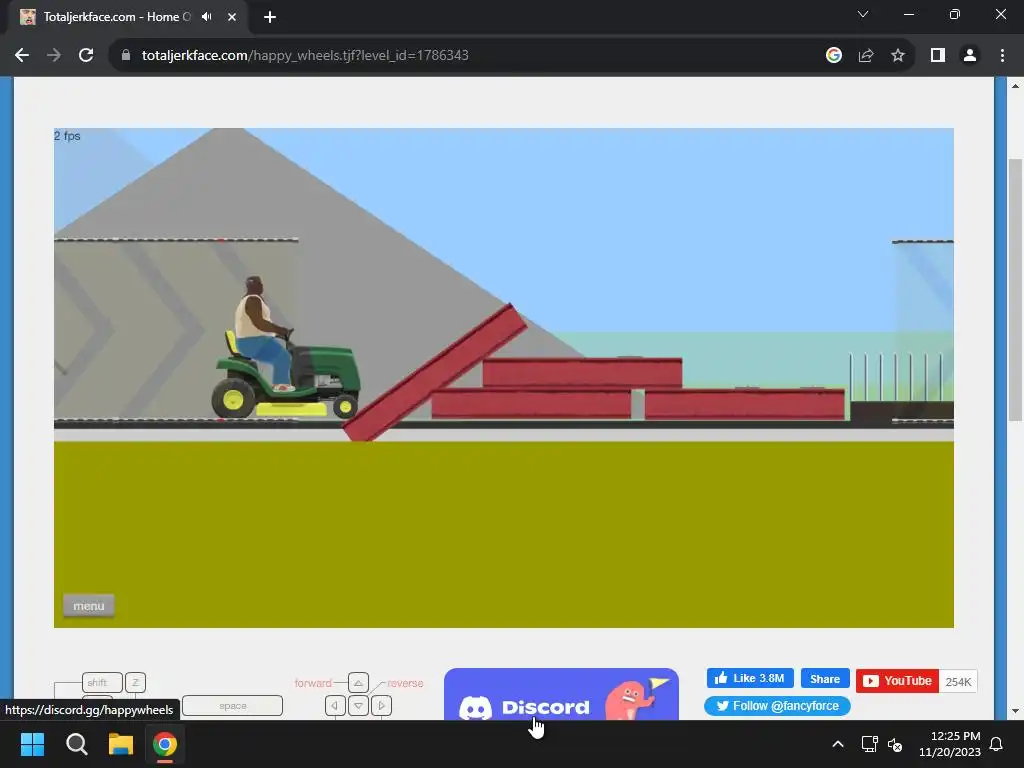Click the down arrow key hint
Image resolution: width=1024 pixels, height=768 pixels.
coord(358,706)
